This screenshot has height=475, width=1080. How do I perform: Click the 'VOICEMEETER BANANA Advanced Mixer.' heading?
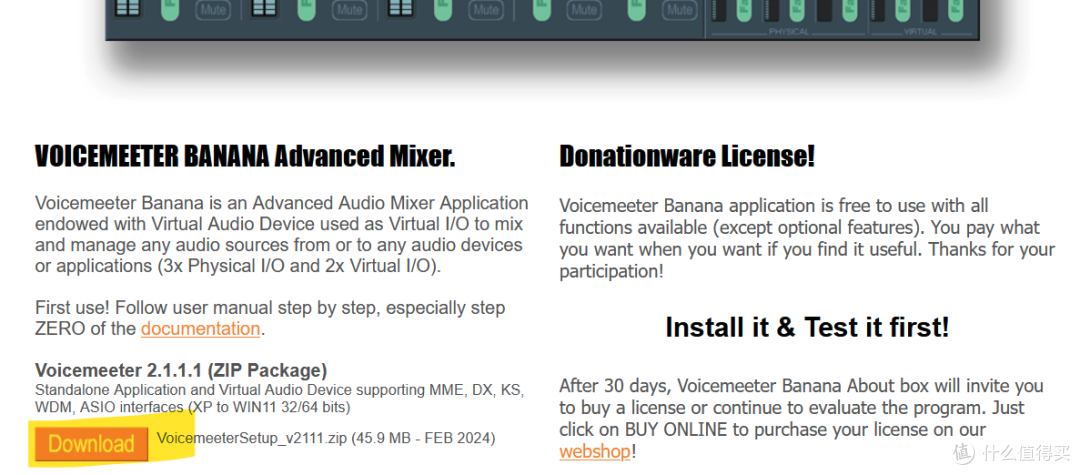pyautogui.click(x=245, y=157)
